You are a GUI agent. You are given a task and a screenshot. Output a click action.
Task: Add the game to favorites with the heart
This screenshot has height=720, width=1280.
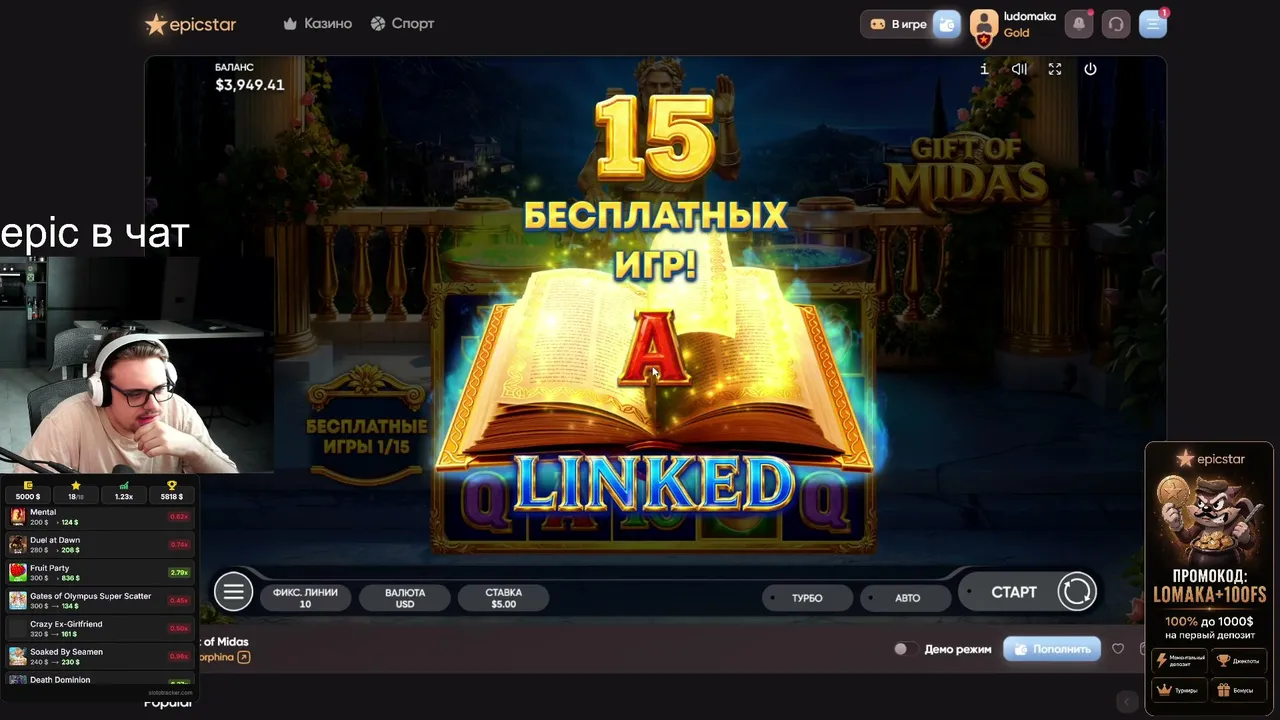pos(1118,649)
